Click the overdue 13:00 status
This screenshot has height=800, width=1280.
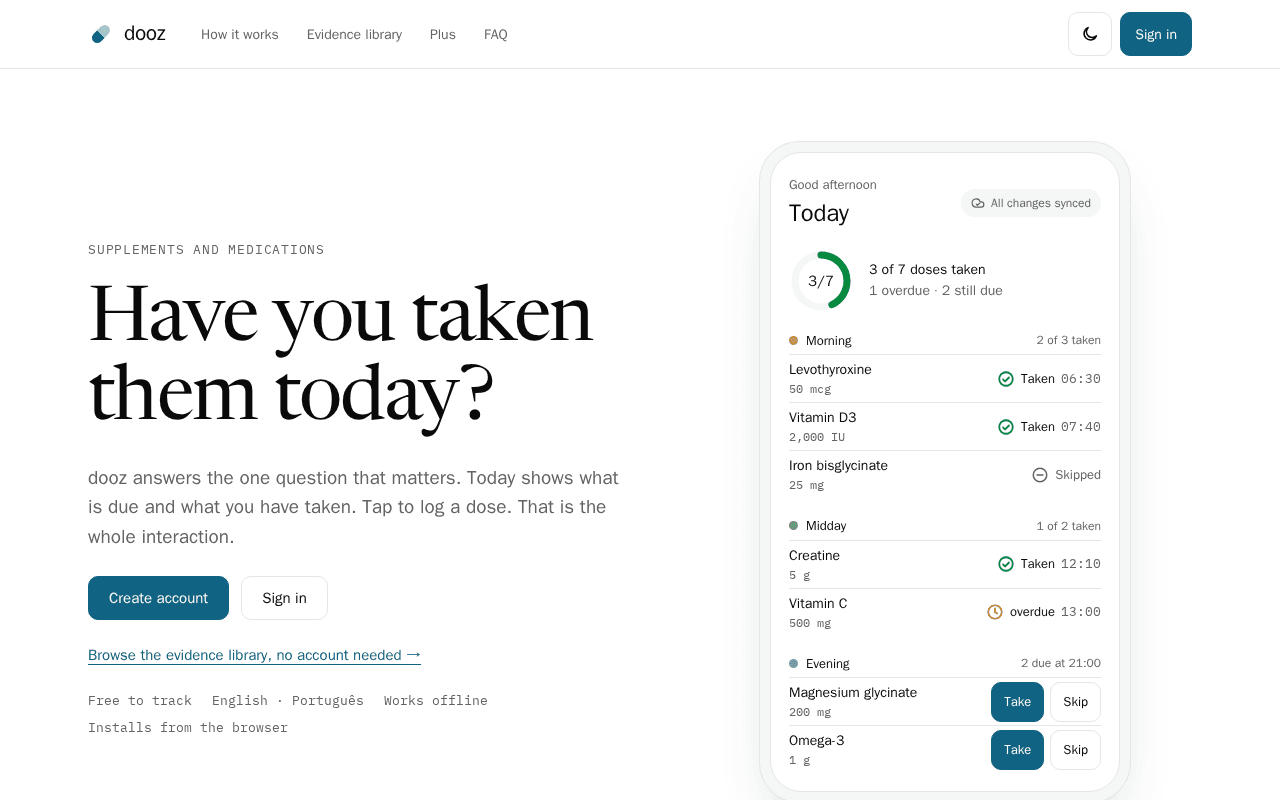pyautogui.click(x=1044, y=612)
